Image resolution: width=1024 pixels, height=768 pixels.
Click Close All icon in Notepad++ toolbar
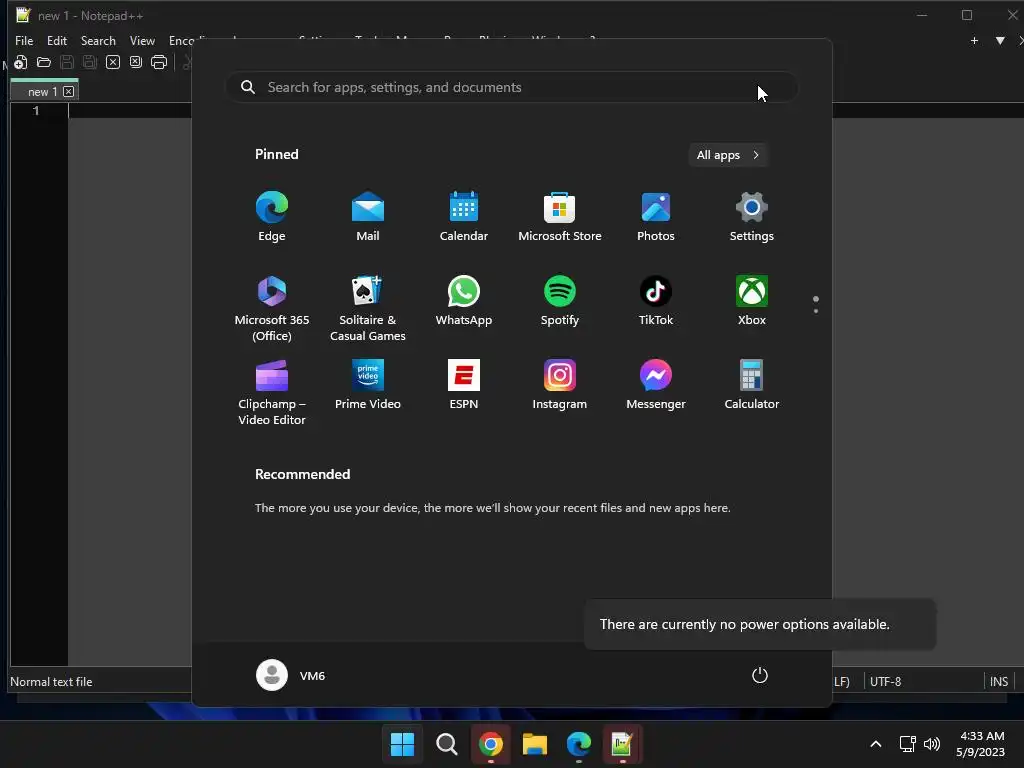(136, 63)
